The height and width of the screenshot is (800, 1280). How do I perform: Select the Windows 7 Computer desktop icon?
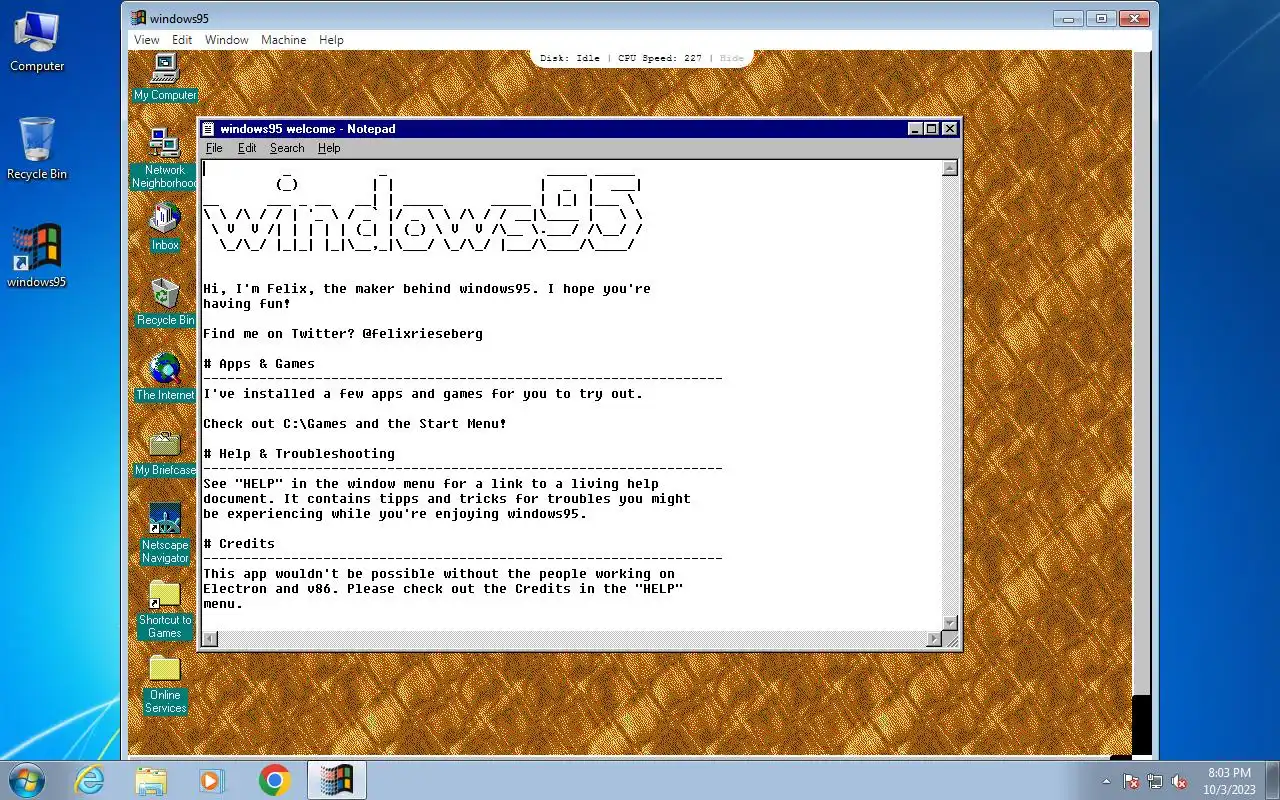37,41
